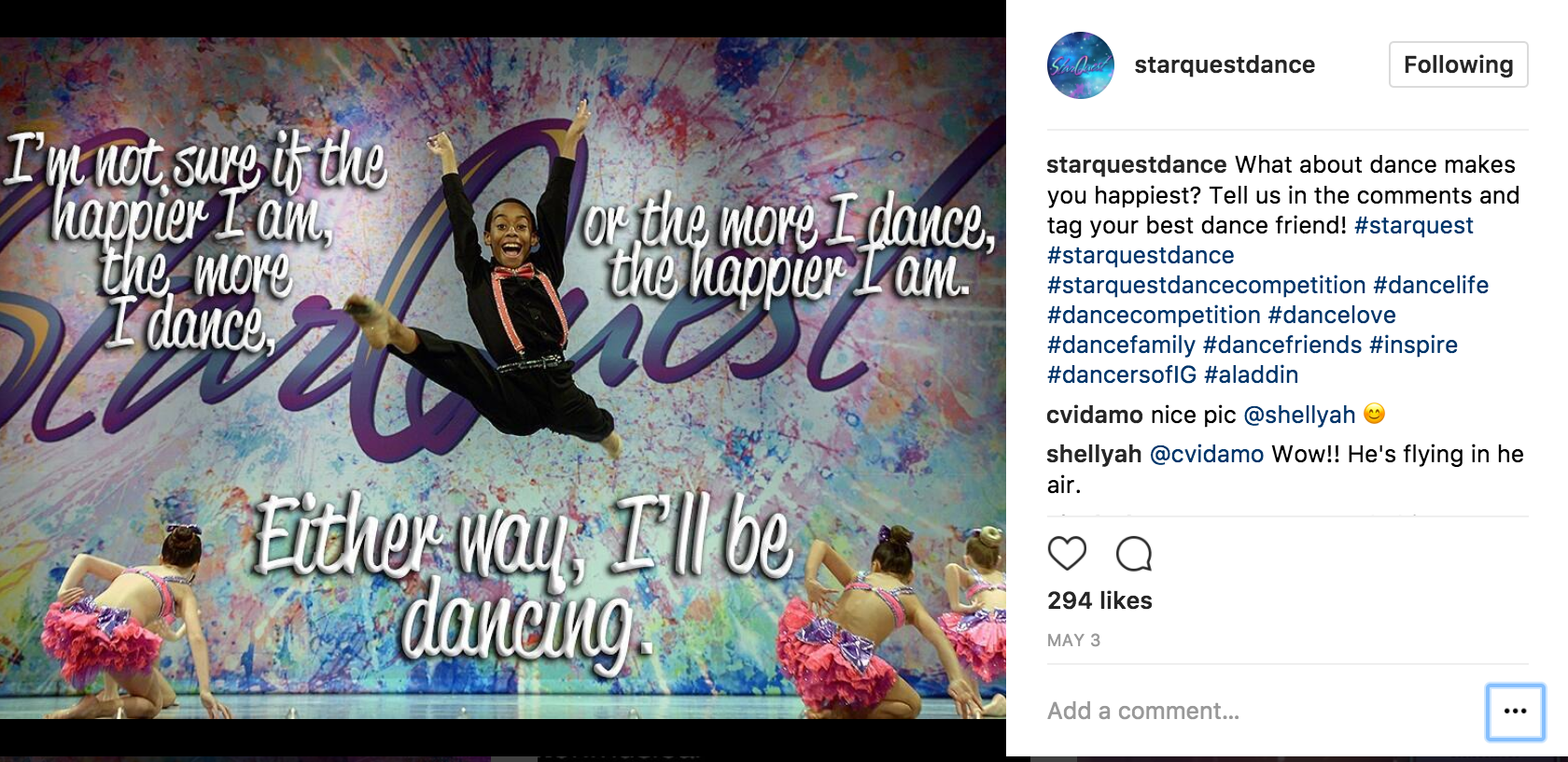Open the #dancecompetition hashtag
The height and width of the screenshot is (762, 1568).
click(x=1154, y=315)
